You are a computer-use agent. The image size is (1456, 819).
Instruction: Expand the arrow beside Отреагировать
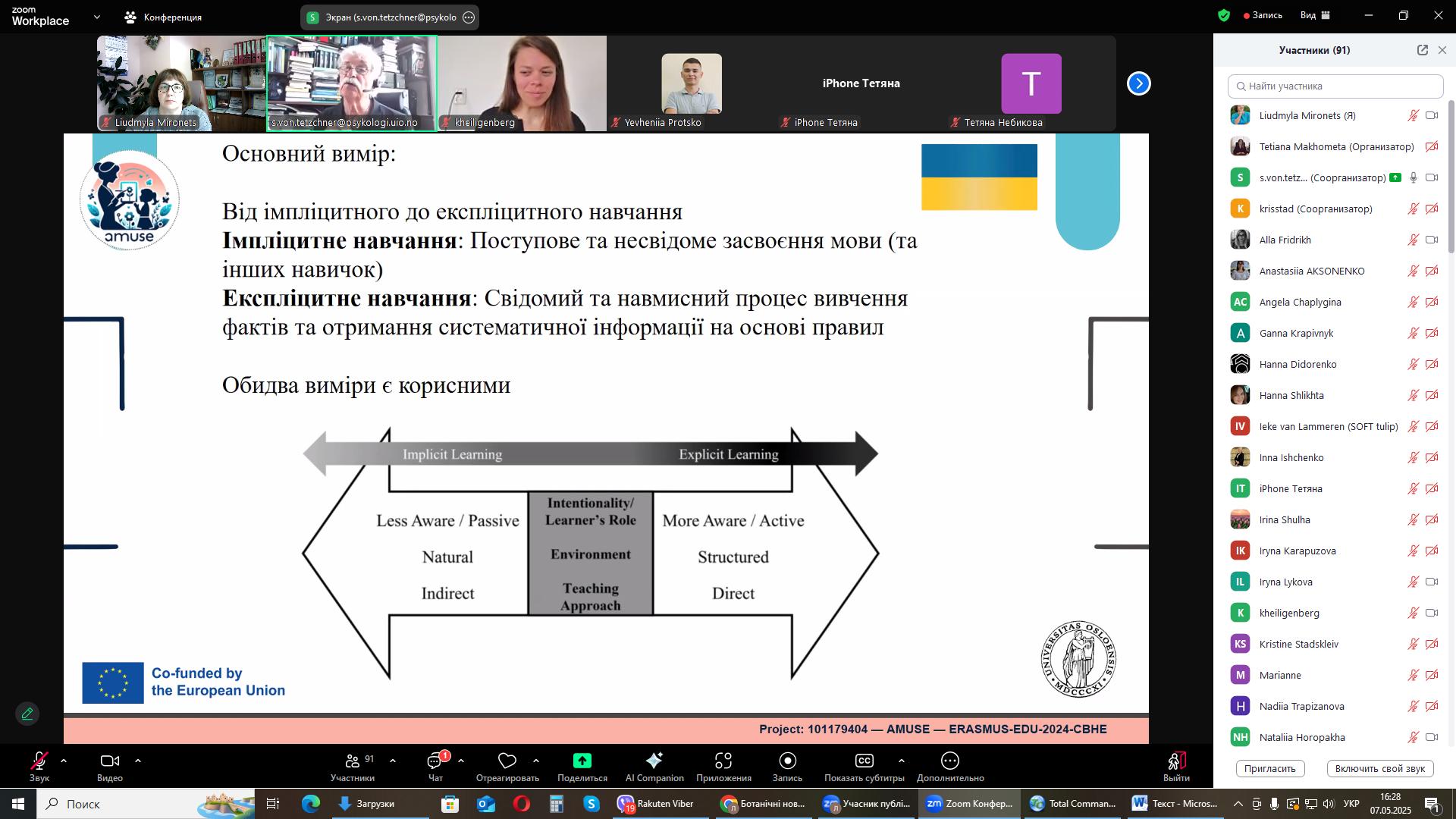click(x=536, y=761)
